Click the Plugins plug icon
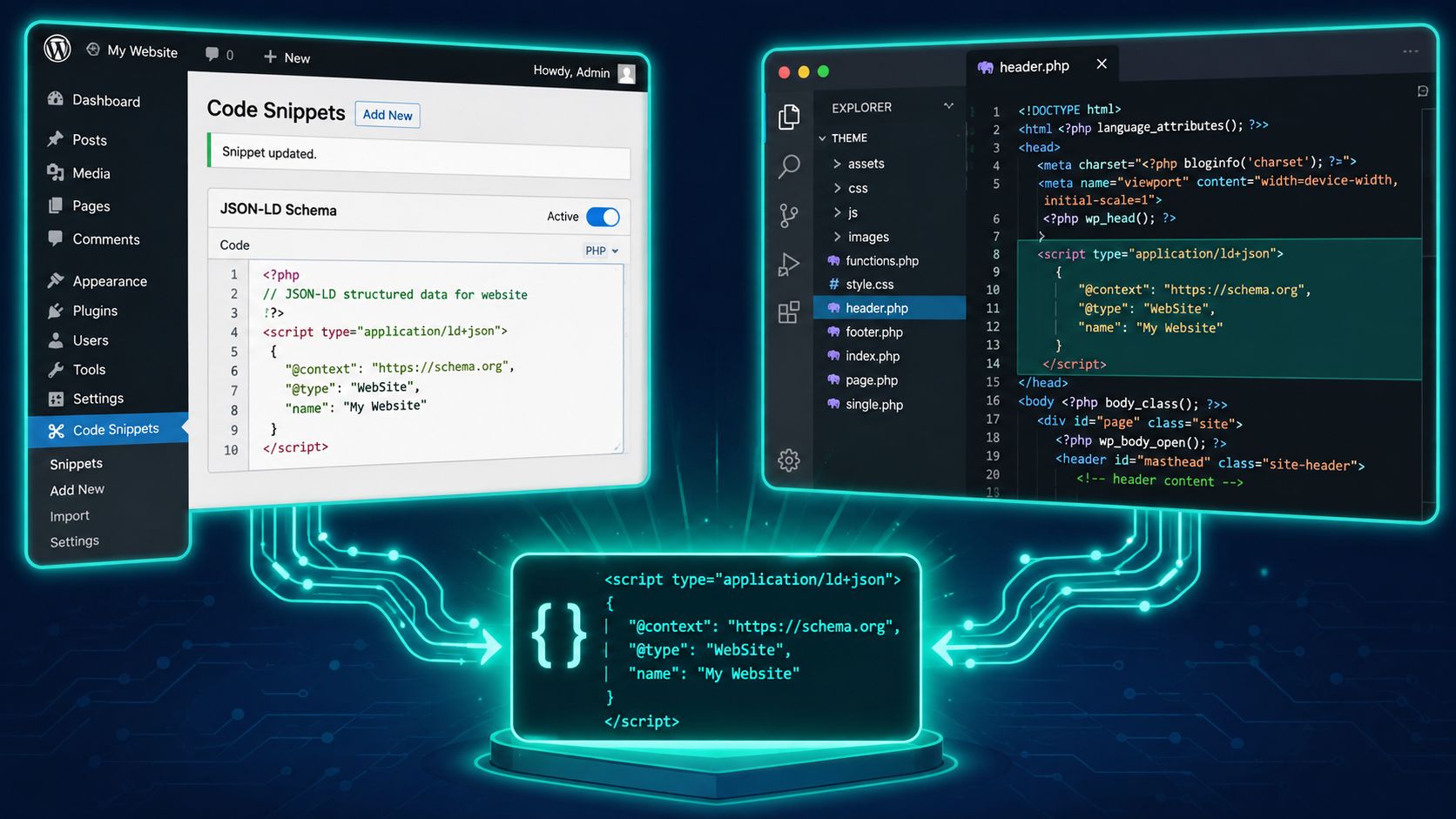Viewport: 1456px width, 819px height. click(x=56, y=311)
